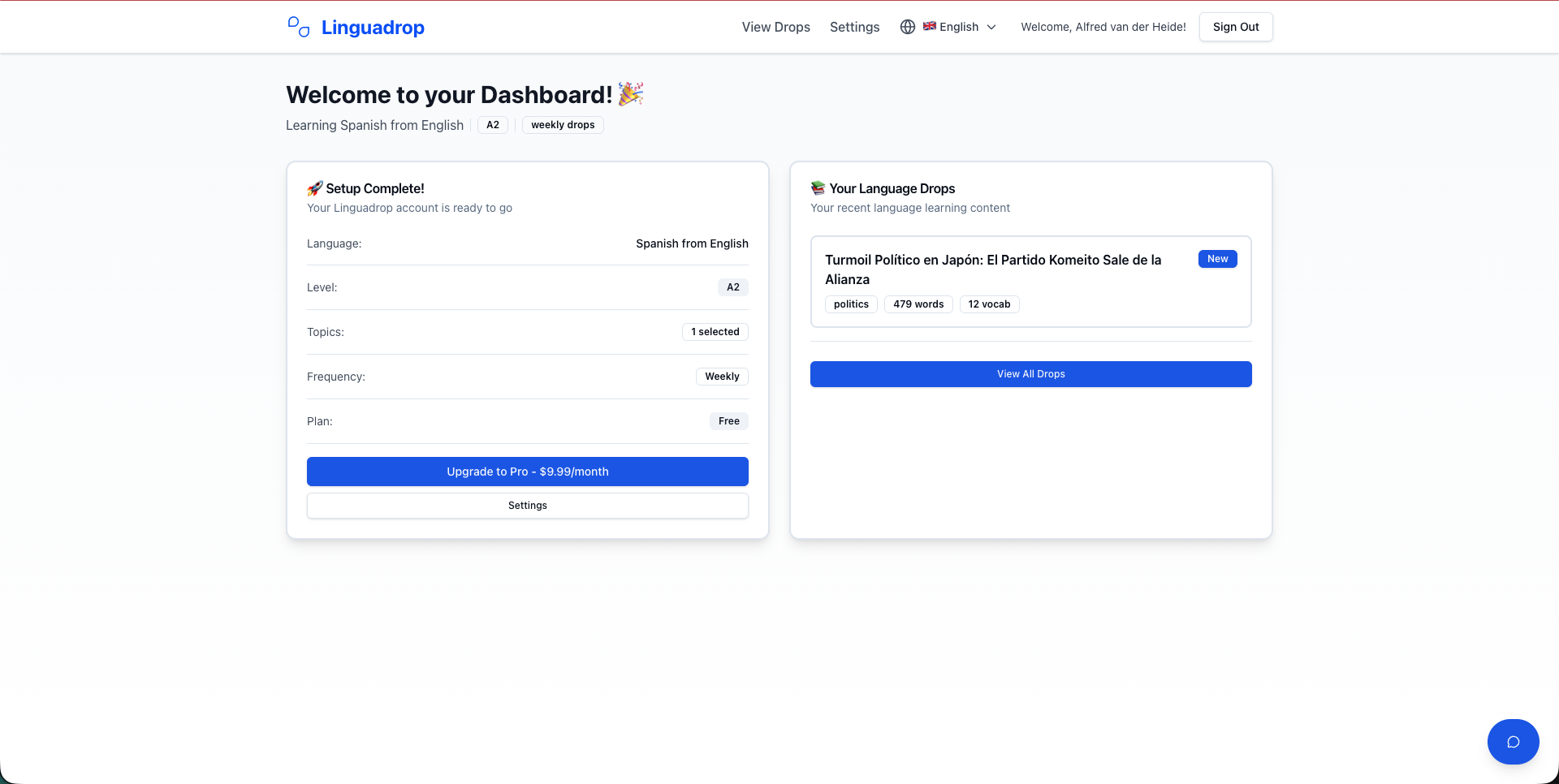The height and width of the screenshot is (784, 1559).
Task: Click View All Drops button
Action: point(1031,374)
